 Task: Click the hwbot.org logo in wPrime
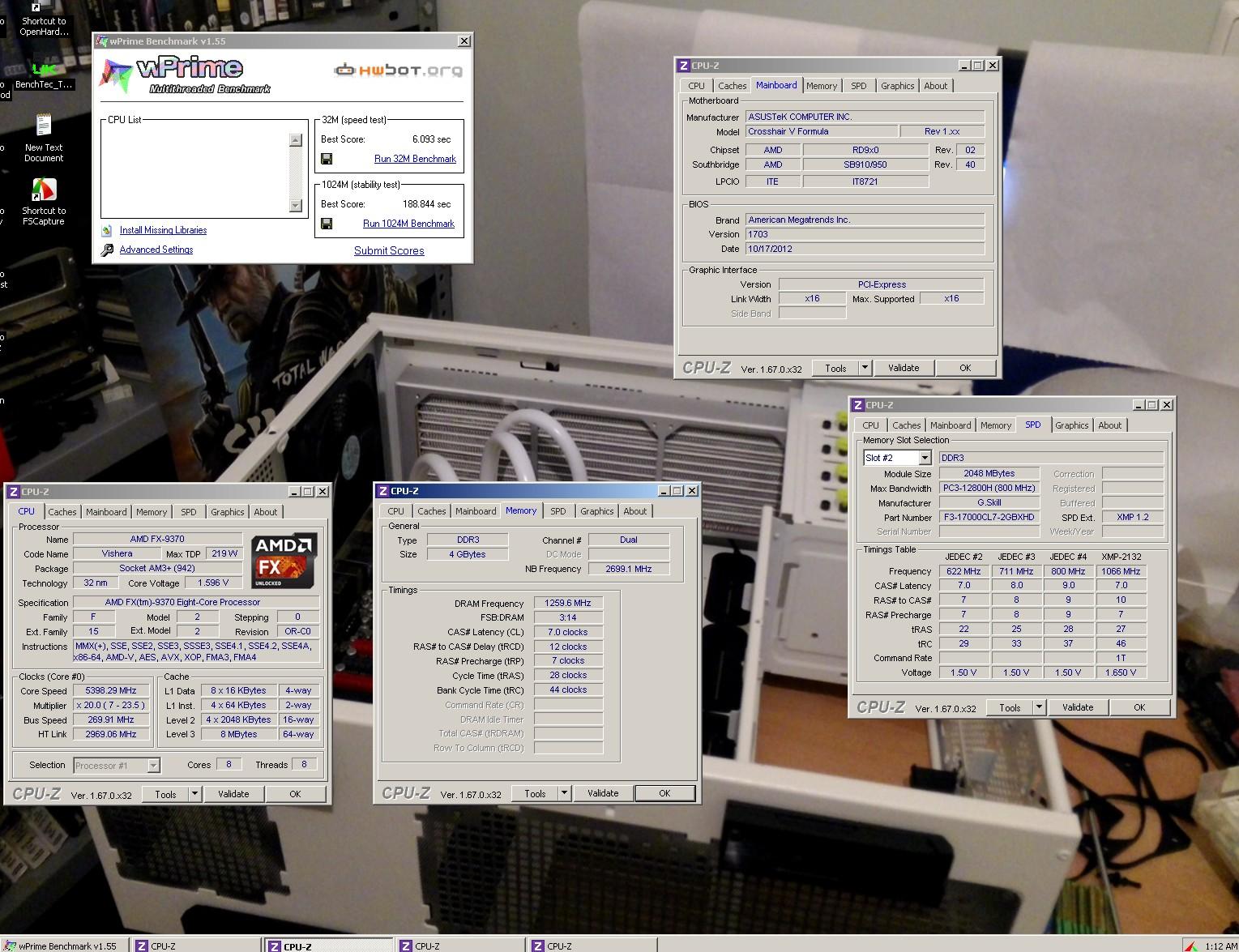click(x=398, y=70)
